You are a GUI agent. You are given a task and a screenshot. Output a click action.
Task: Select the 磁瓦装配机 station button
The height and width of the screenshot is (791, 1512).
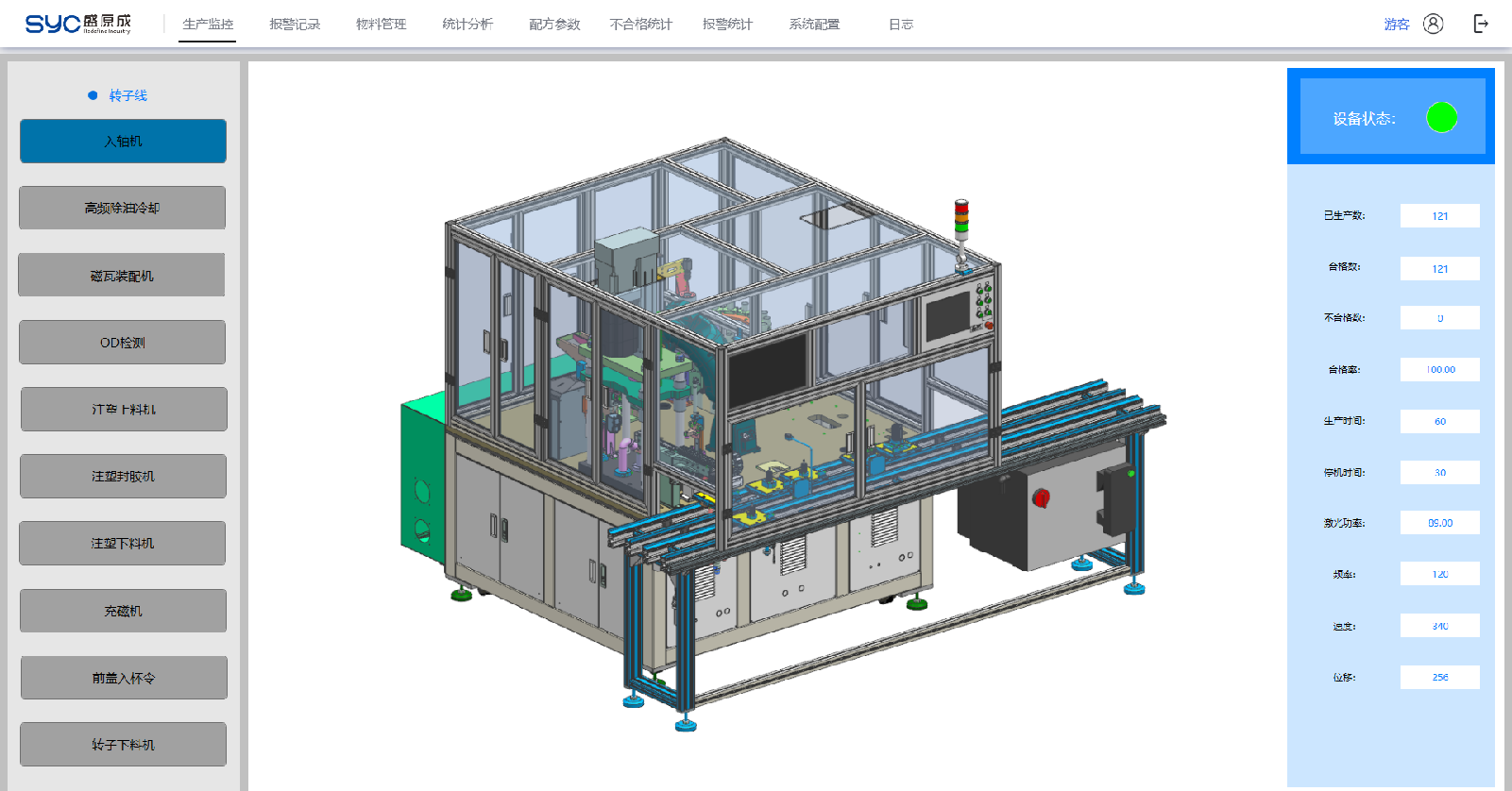[x=122, y=276]
